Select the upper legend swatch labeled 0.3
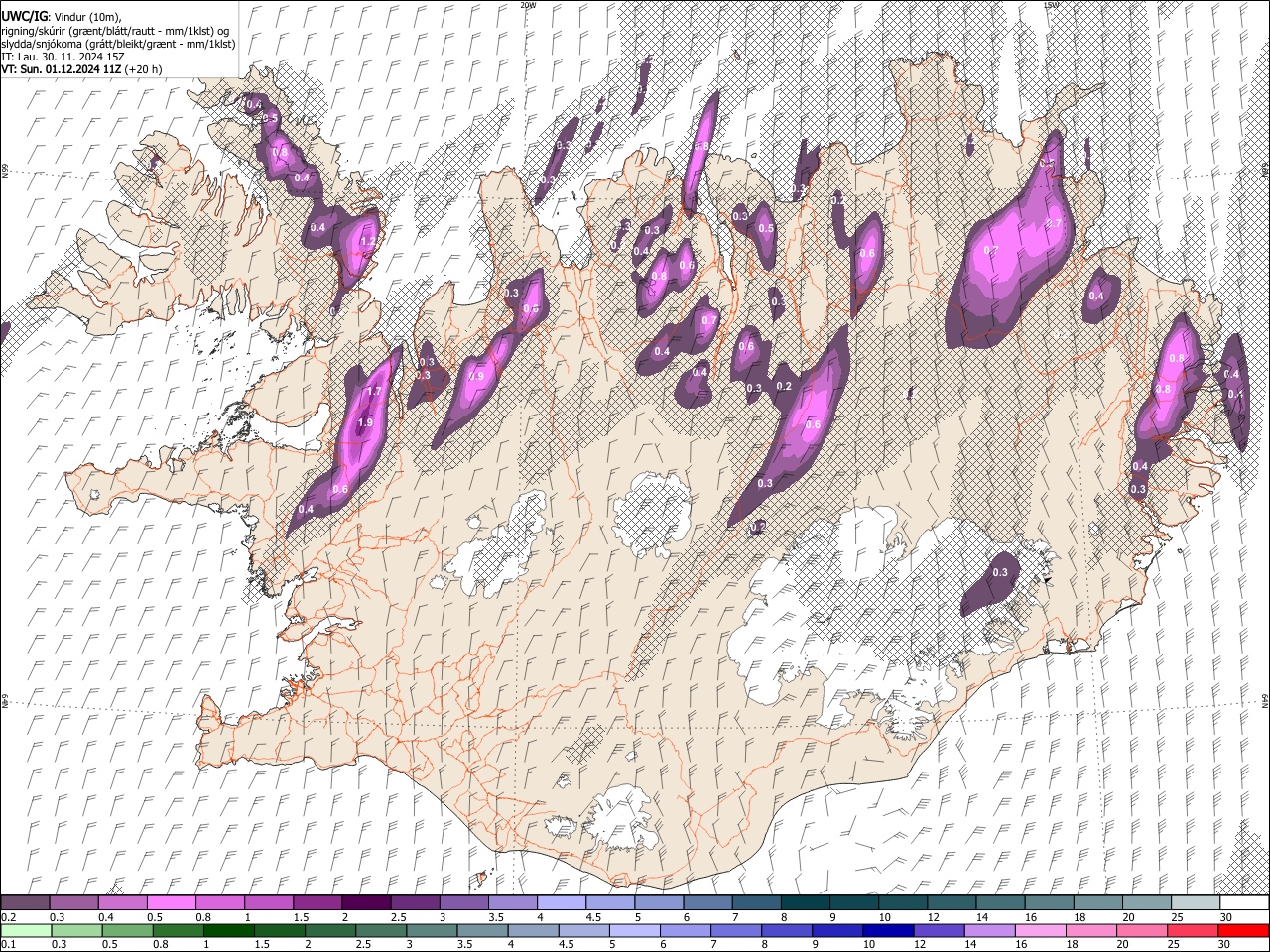The height and width of the screenshot is (952, 1270). point(73,903)
